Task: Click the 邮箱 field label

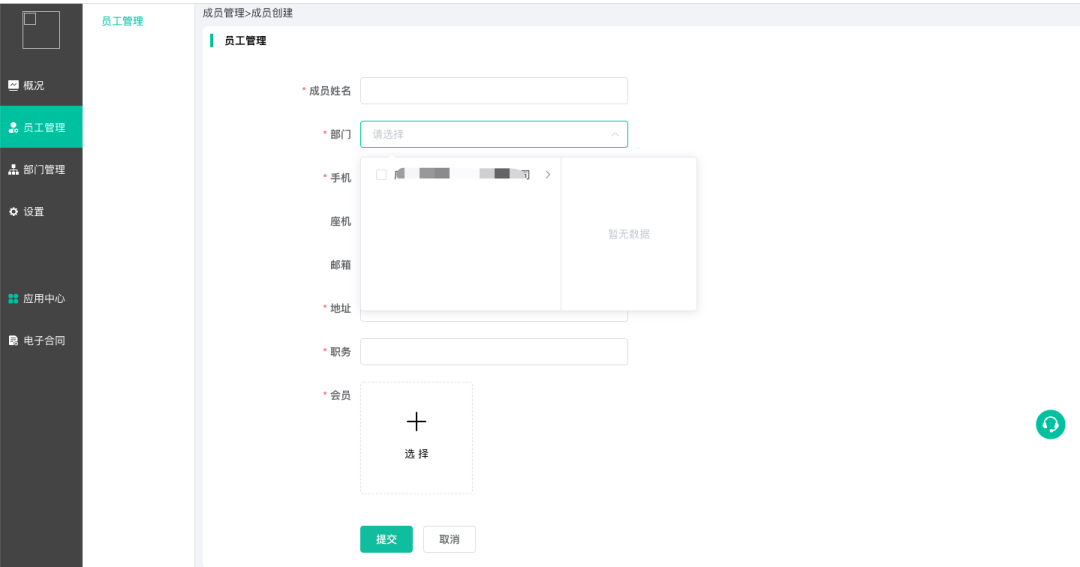Action: (x=340, y=265)
